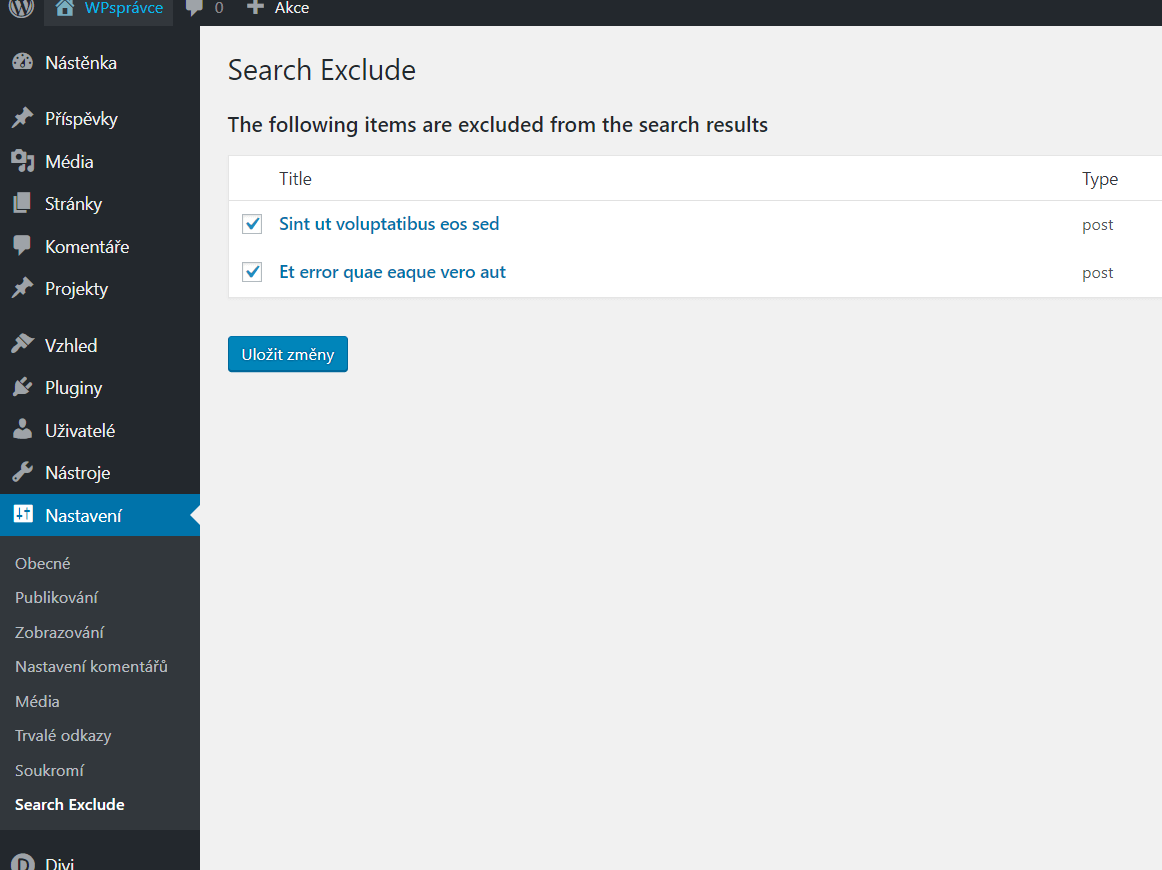Click 'post' type in the Et error row
Screen dimensions: 1162x870
pyautogui.click(x=1098, y=273)
